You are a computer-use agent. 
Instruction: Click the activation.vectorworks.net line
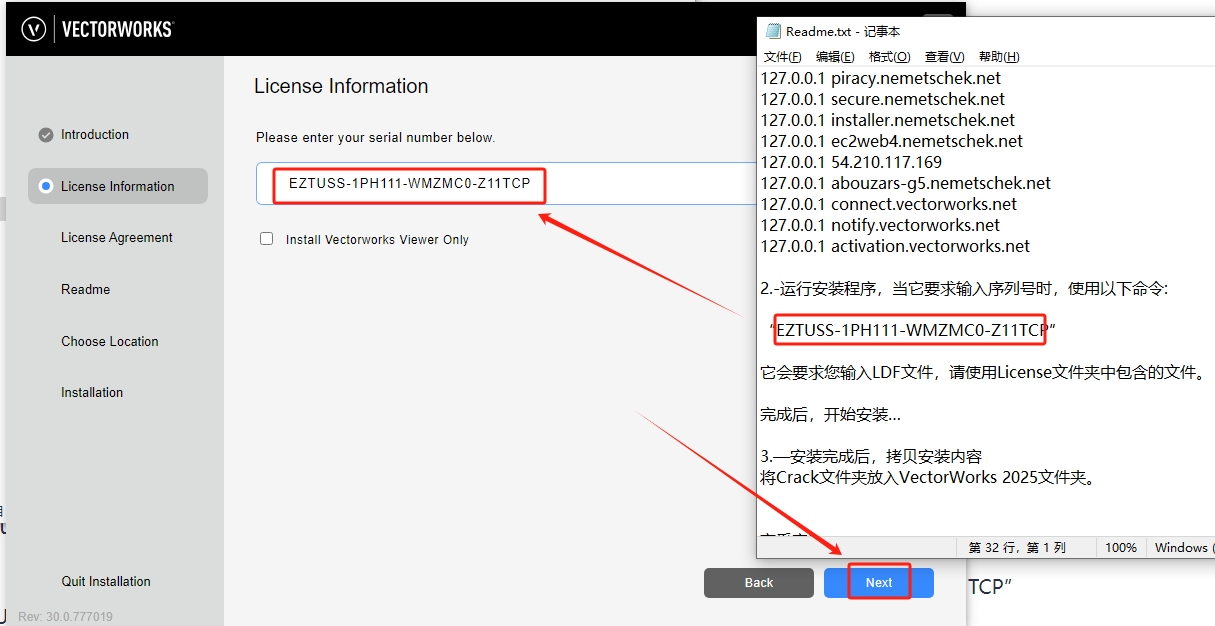tap(895, 246)
